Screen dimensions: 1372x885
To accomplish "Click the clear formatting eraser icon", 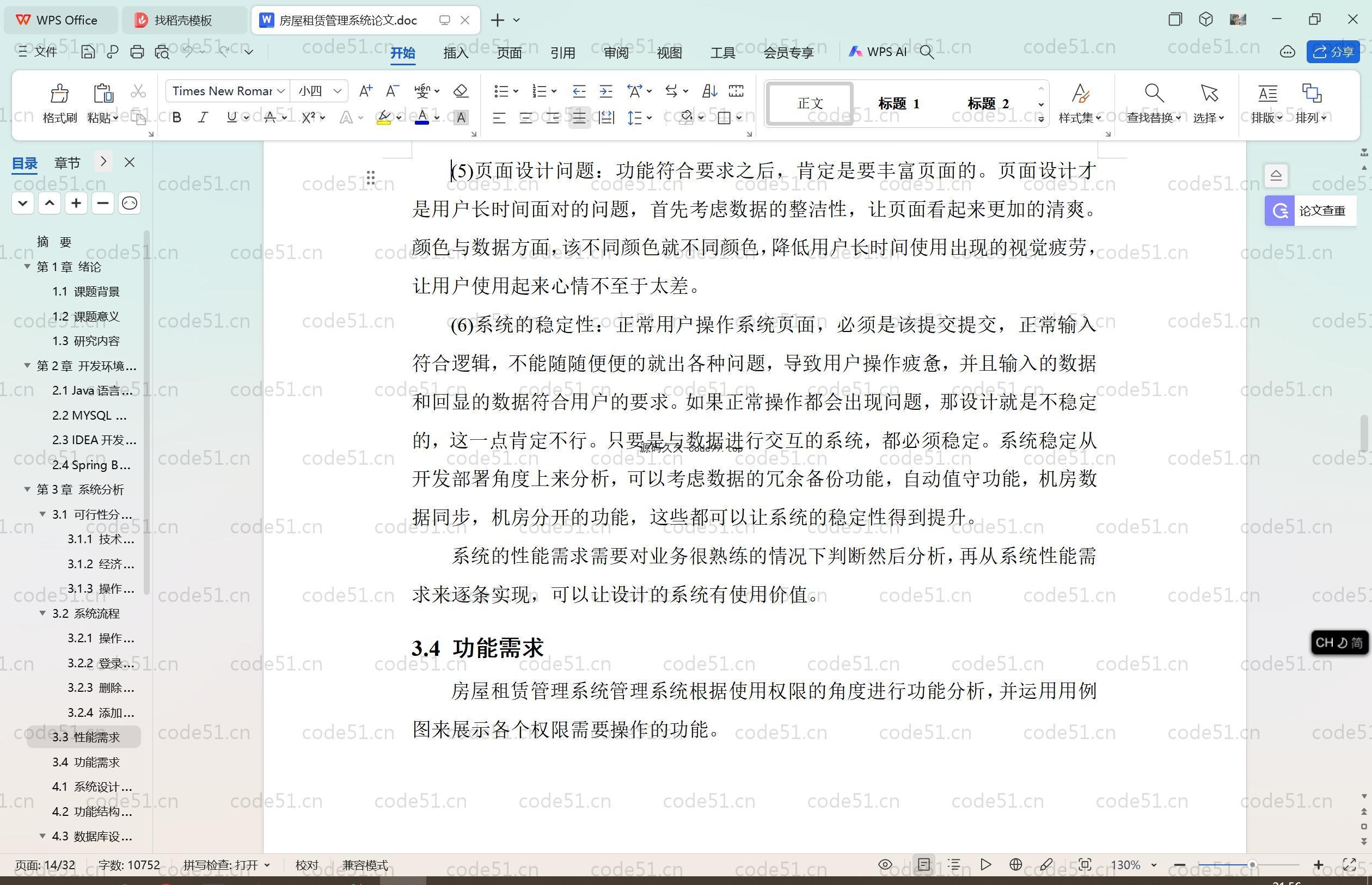I will [x=461, y=91].
